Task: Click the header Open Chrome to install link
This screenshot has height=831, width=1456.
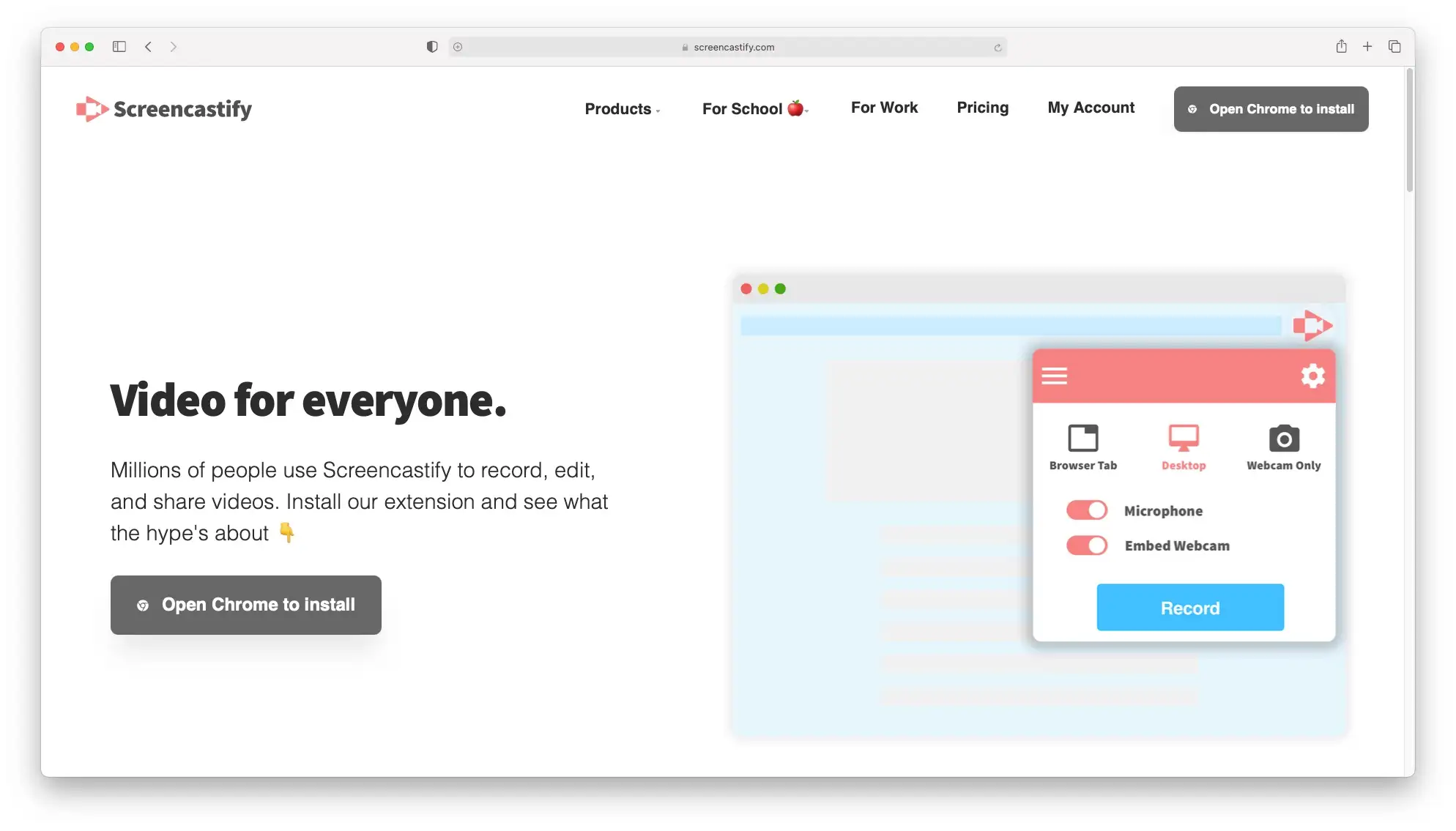Action: 1271,108
